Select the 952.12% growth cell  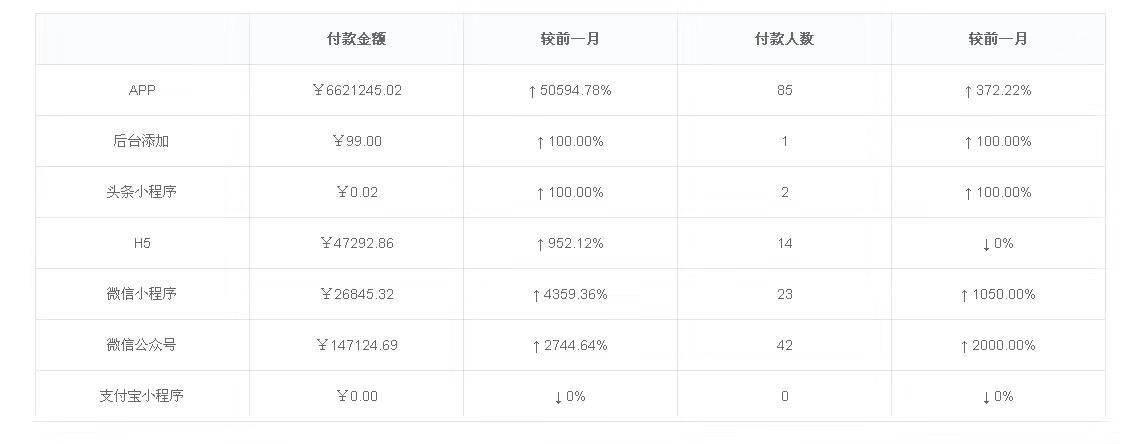[x=570, y=243]
